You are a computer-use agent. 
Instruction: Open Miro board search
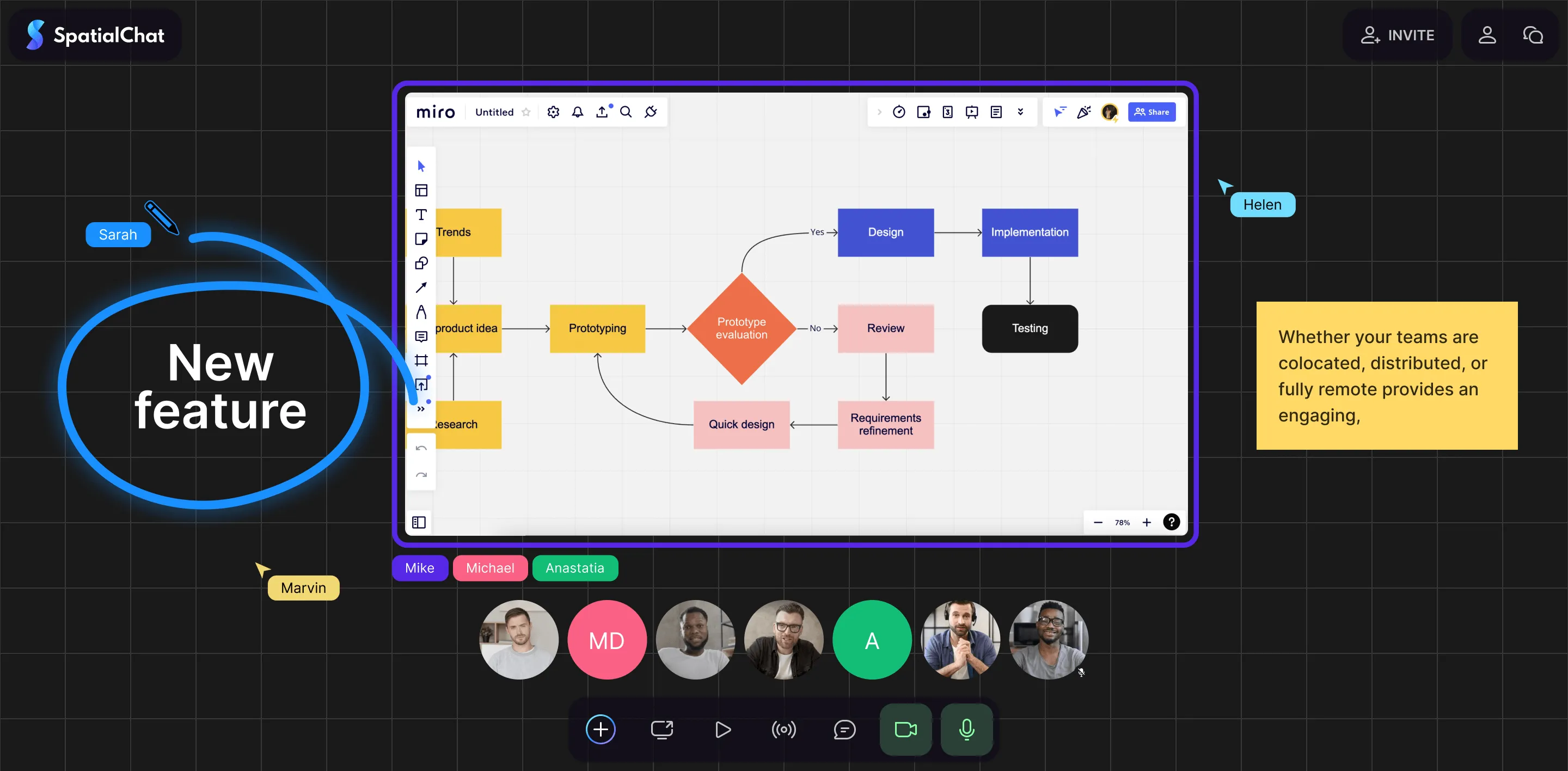click(626, 112)
